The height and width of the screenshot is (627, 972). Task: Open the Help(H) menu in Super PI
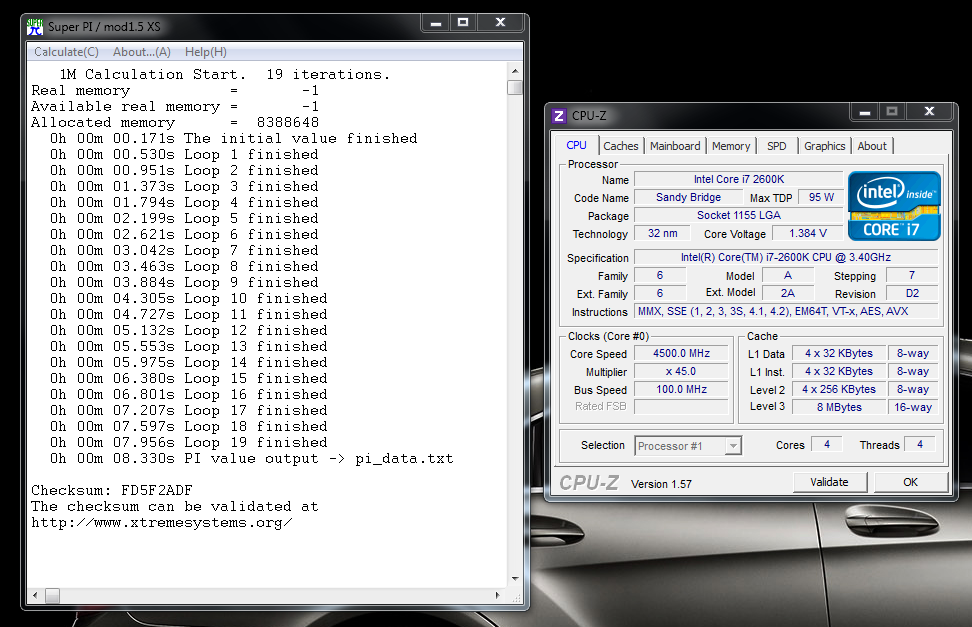point(206,52)
